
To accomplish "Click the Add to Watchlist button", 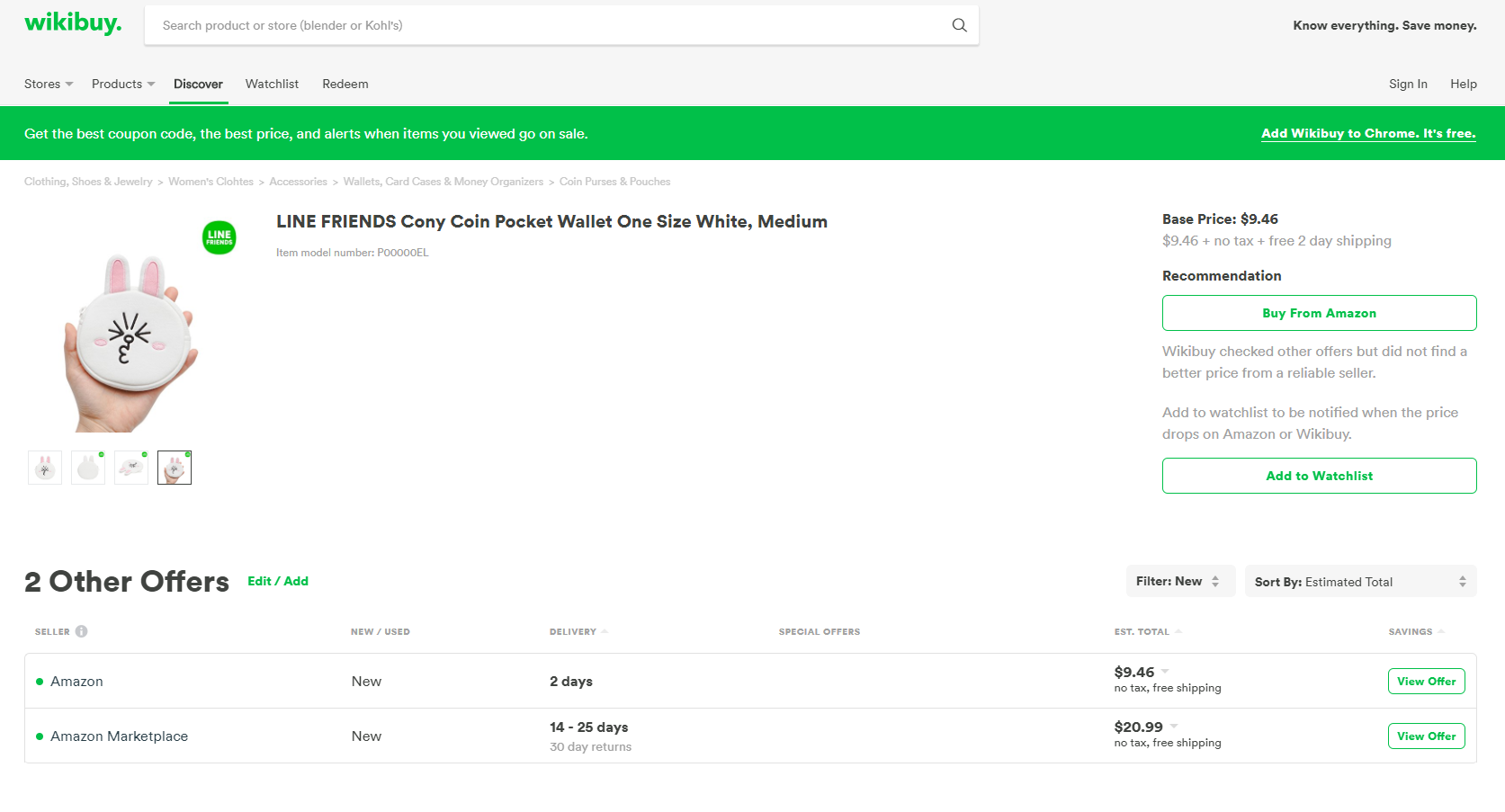I will tap(1319, 476).
